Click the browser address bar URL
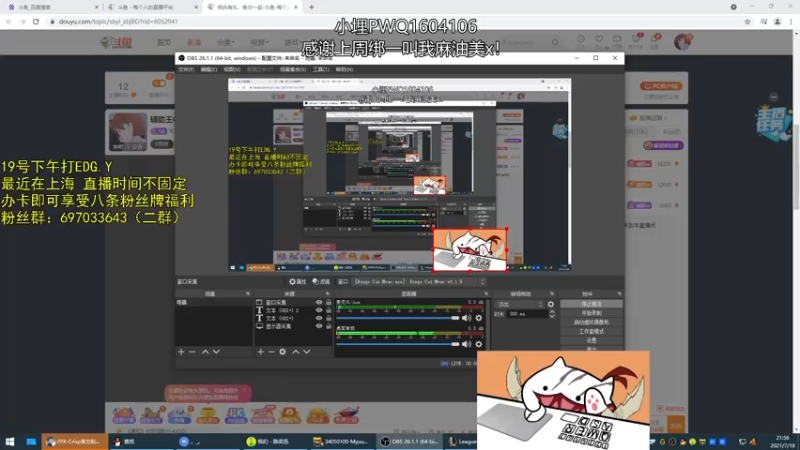 [118, 21]
